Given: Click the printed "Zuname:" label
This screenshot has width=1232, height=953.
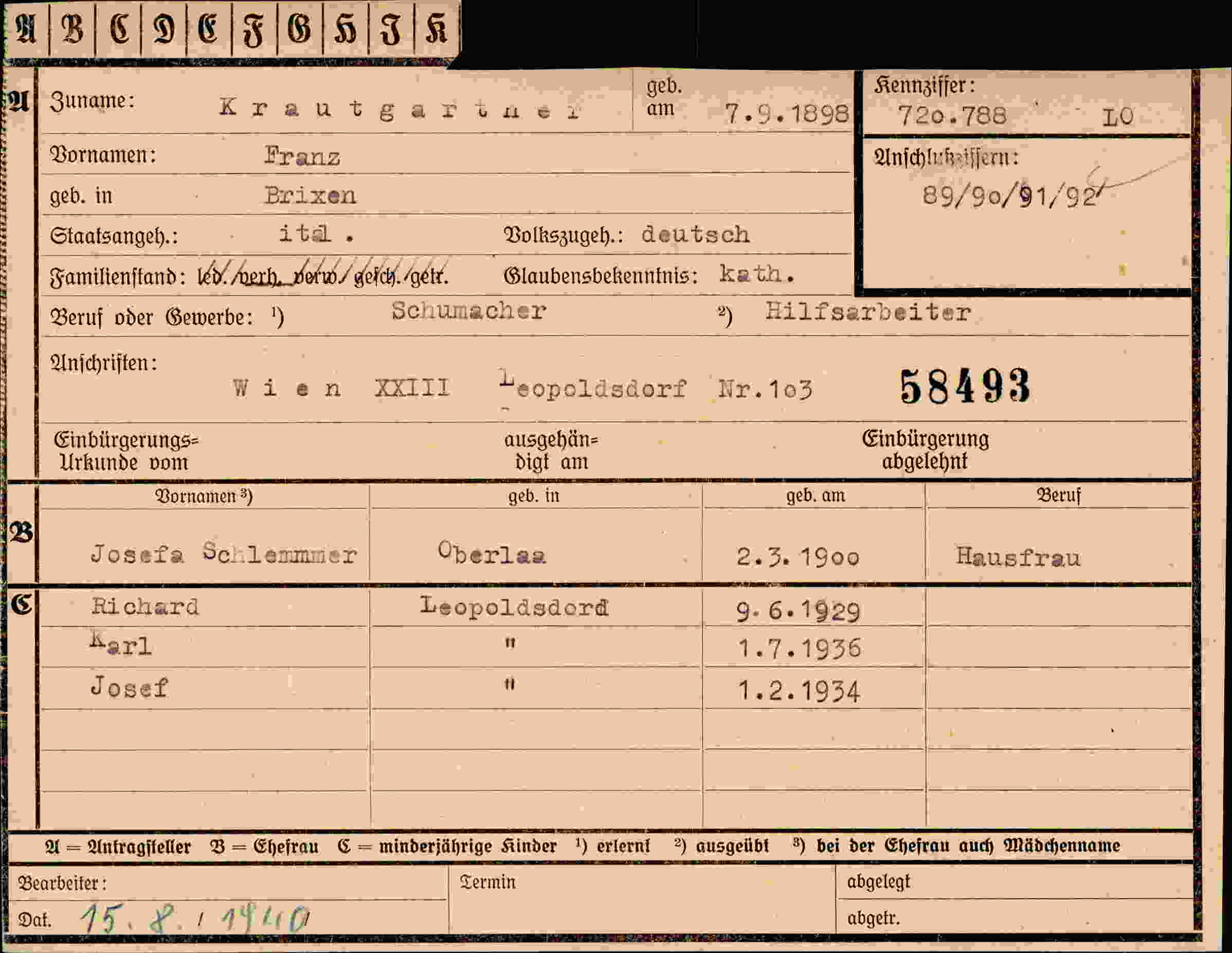Looking at the screenshot, I should (93, 101).
